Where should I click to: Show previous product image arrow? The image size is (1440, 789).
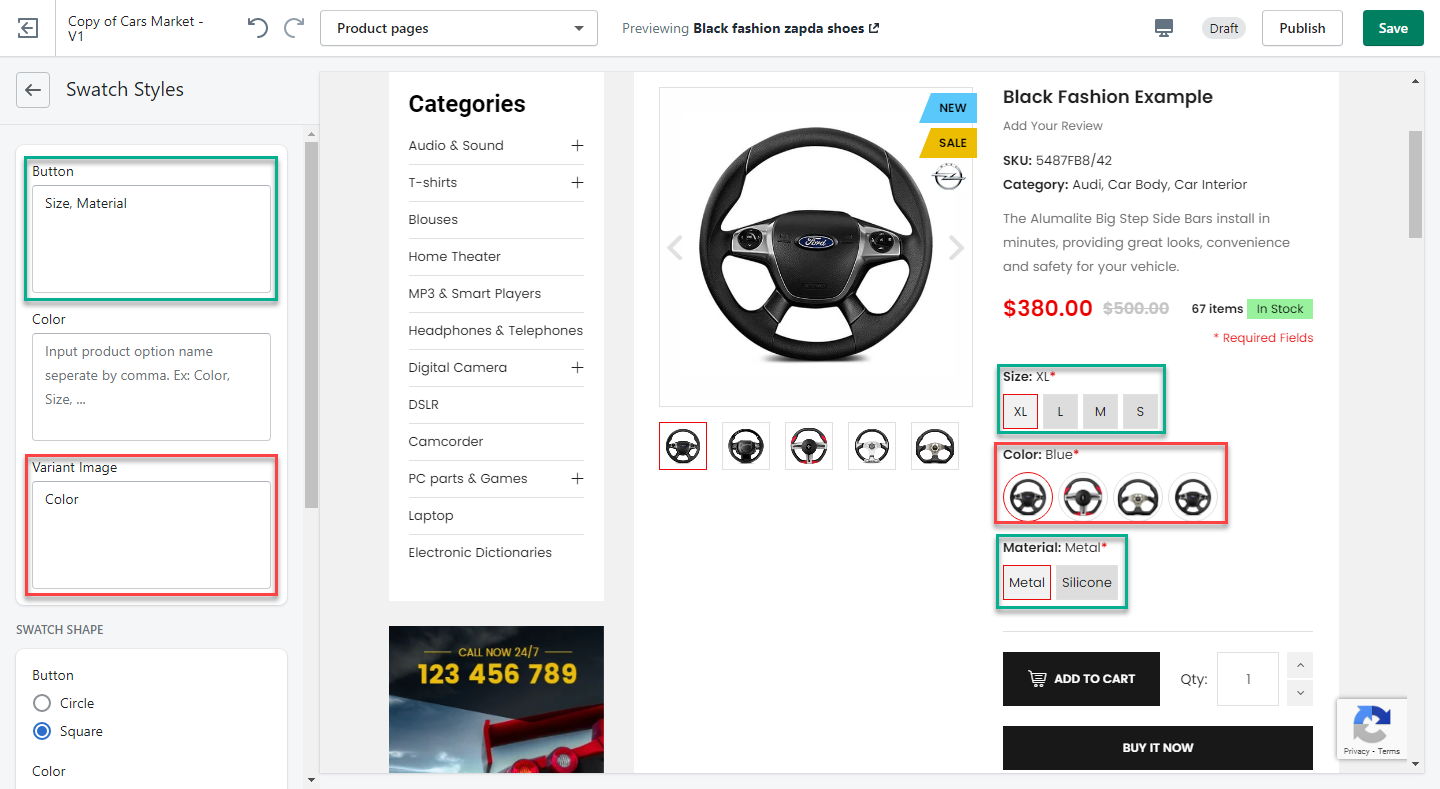coord(675,247)
